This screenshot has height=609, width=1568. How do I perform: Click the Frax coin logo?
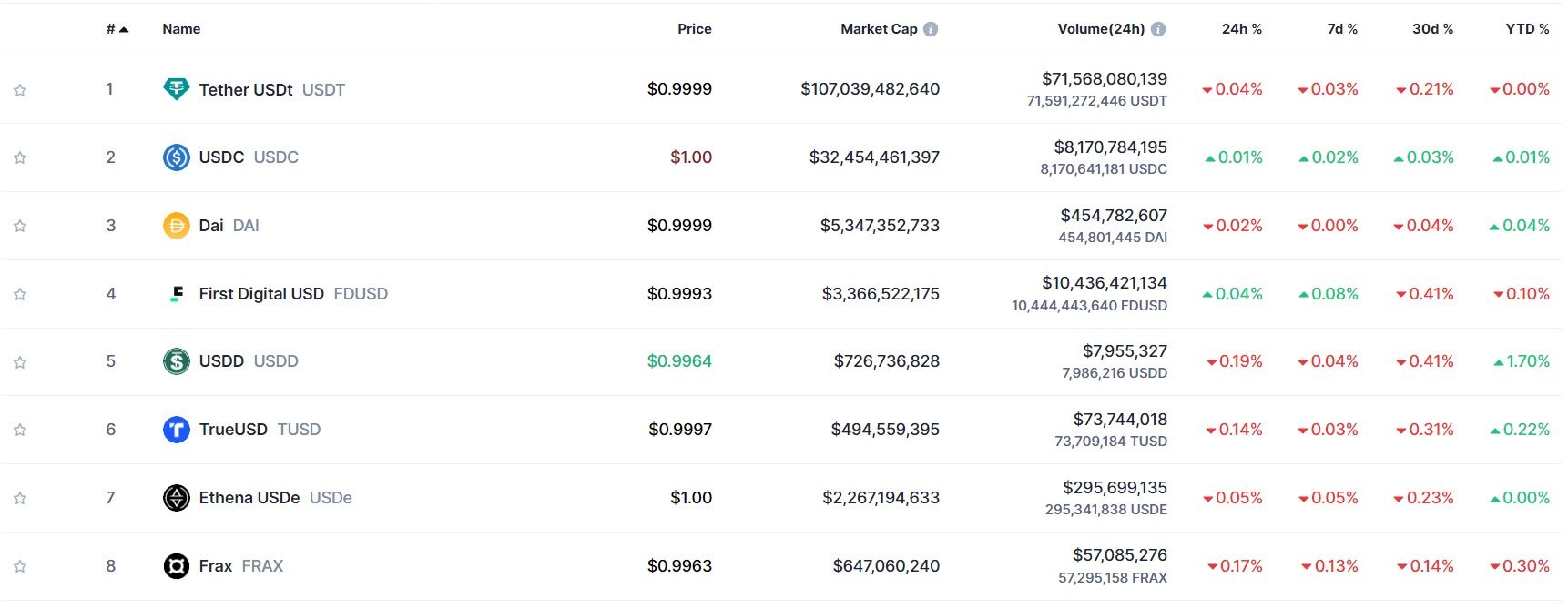coord(176,566)
